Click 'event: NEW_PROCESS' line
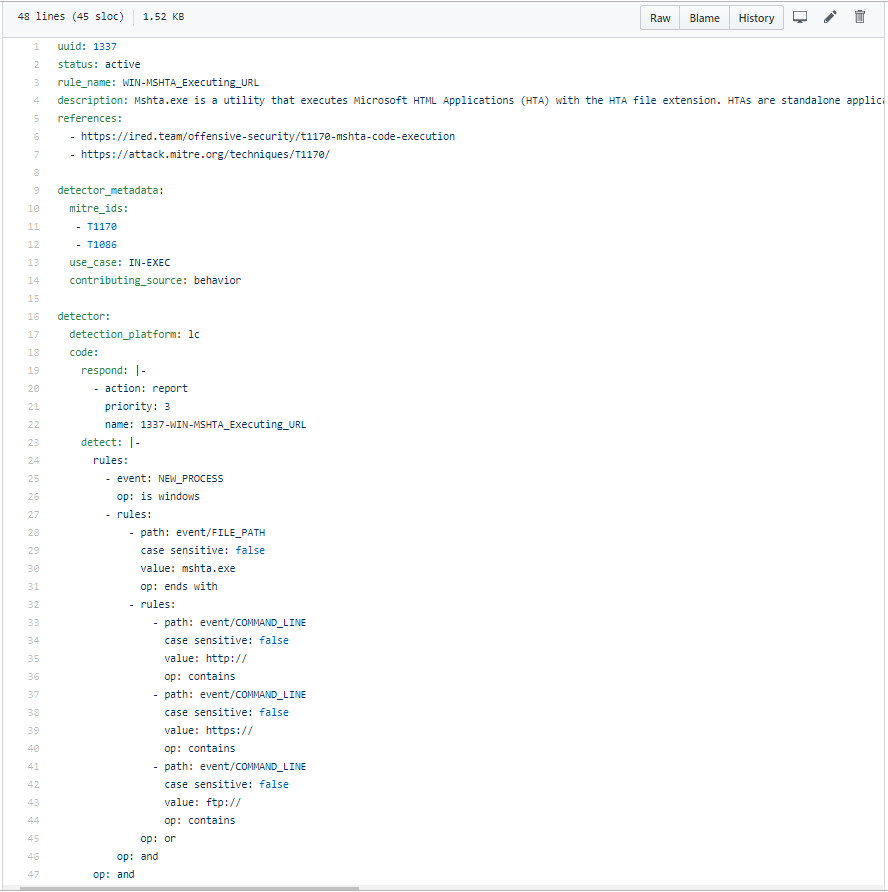Screen dimensions: 888x892 170,478
